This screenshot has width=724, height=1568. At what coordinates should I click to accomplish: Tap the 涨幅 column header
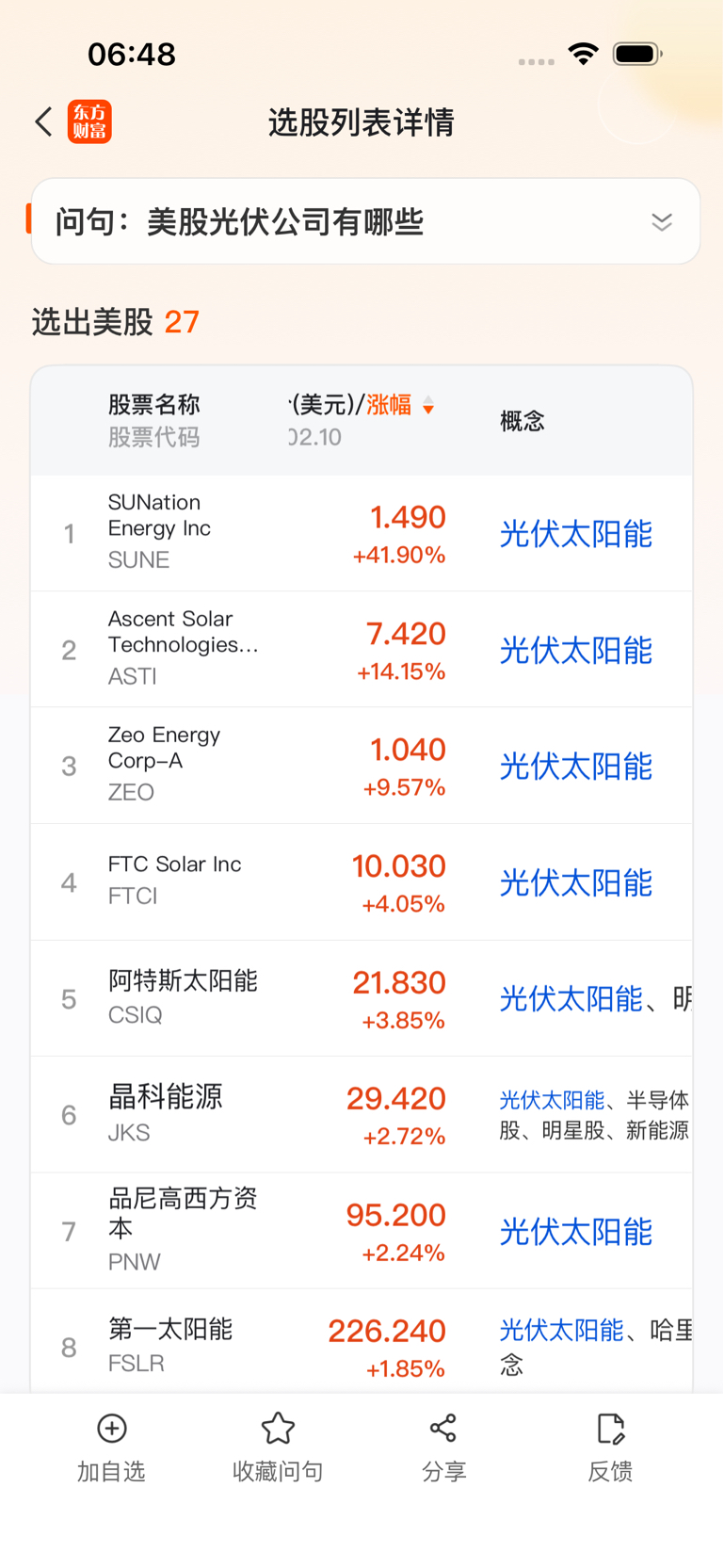tap(389, 405)
